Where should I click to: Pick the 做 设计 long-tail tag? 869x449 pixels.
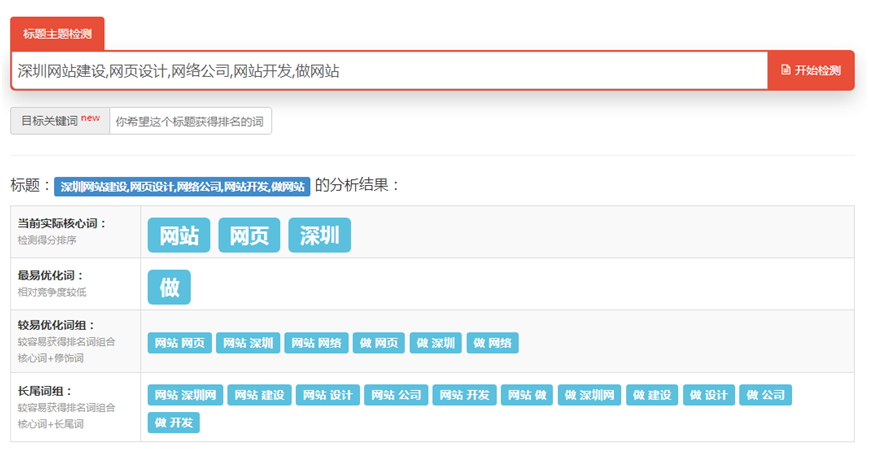(x=708, y=395)
